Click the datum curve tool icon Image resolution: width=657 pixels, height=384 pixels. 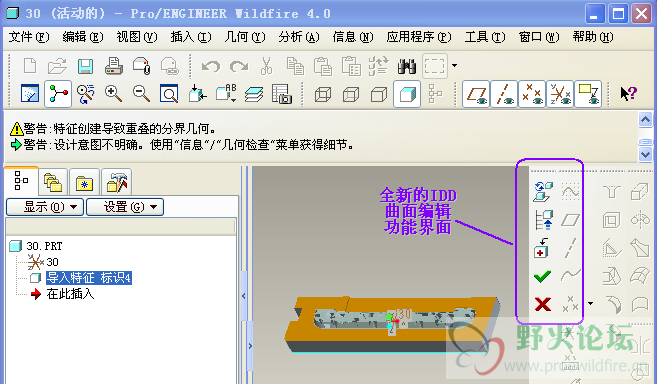point(571,275)
